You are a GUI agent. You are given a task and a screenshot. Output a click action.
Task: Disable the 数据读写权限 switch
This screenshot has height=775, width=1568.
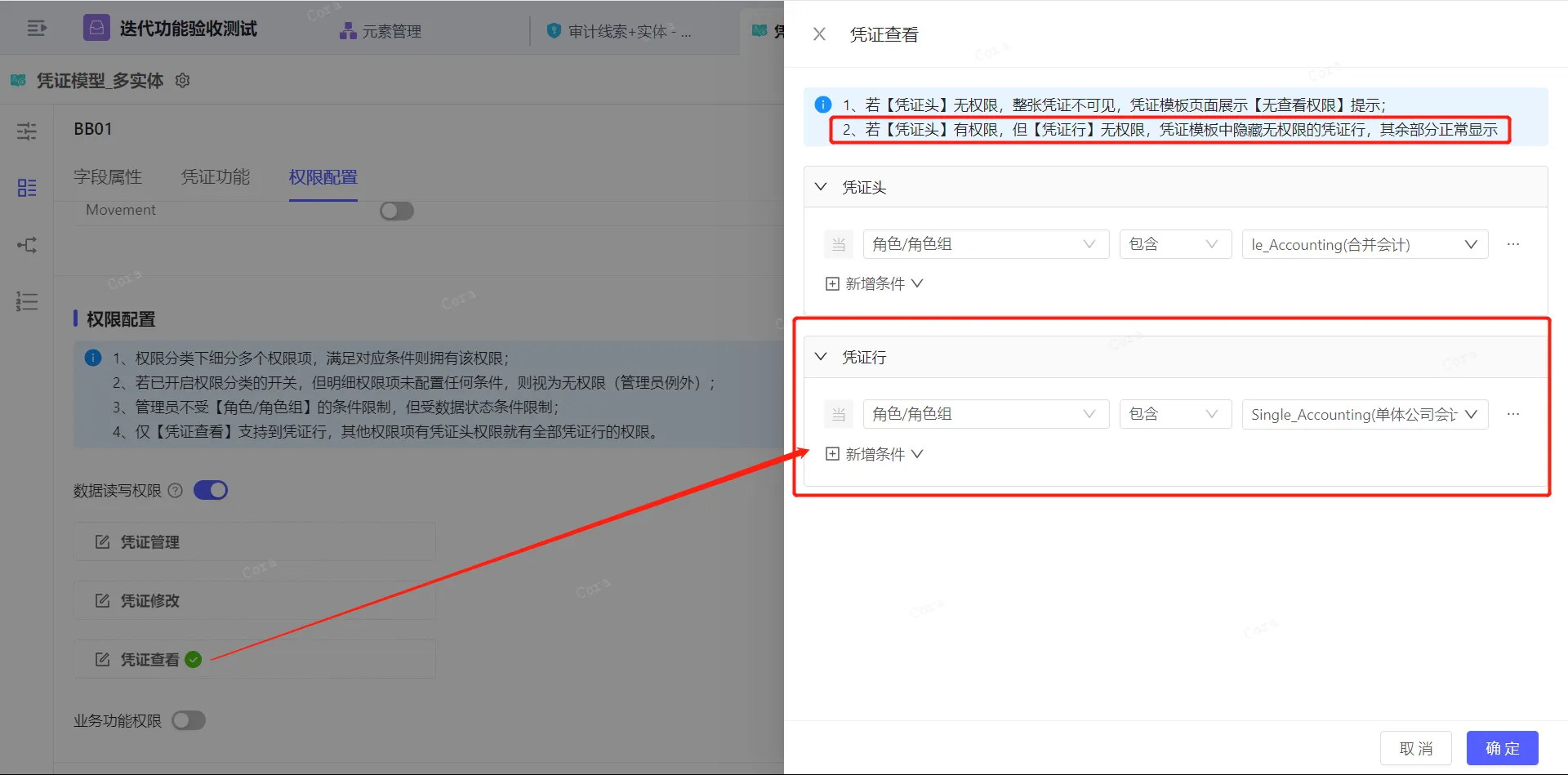(211, 490)
